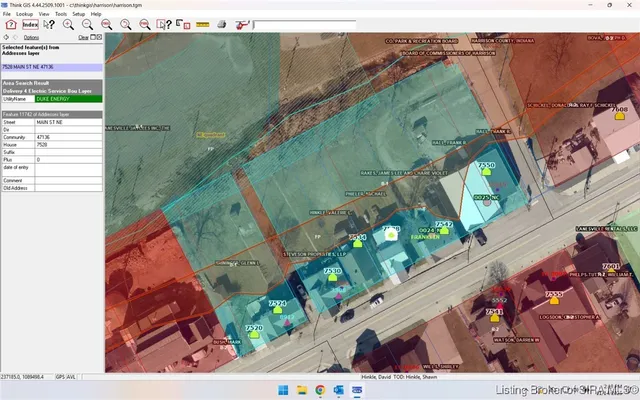Viewport: 640px width, 400px height.
Task: Select the Zoom In magnifier tool
Action: coord(68,23)
